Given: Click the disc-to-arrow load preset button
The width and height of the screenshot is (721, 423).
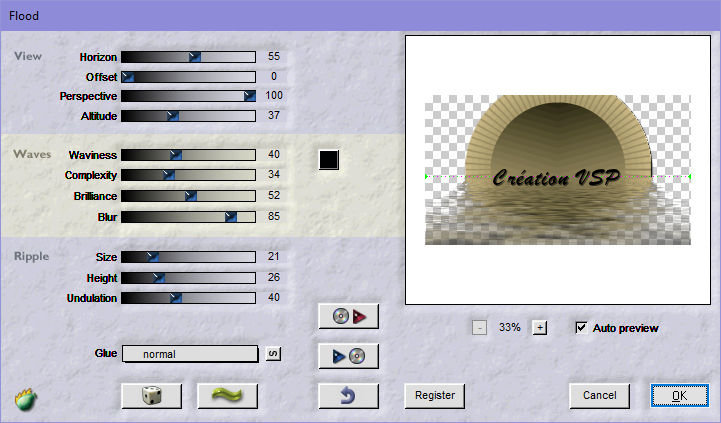Looking at the screenshot, I should coord(349,316).
